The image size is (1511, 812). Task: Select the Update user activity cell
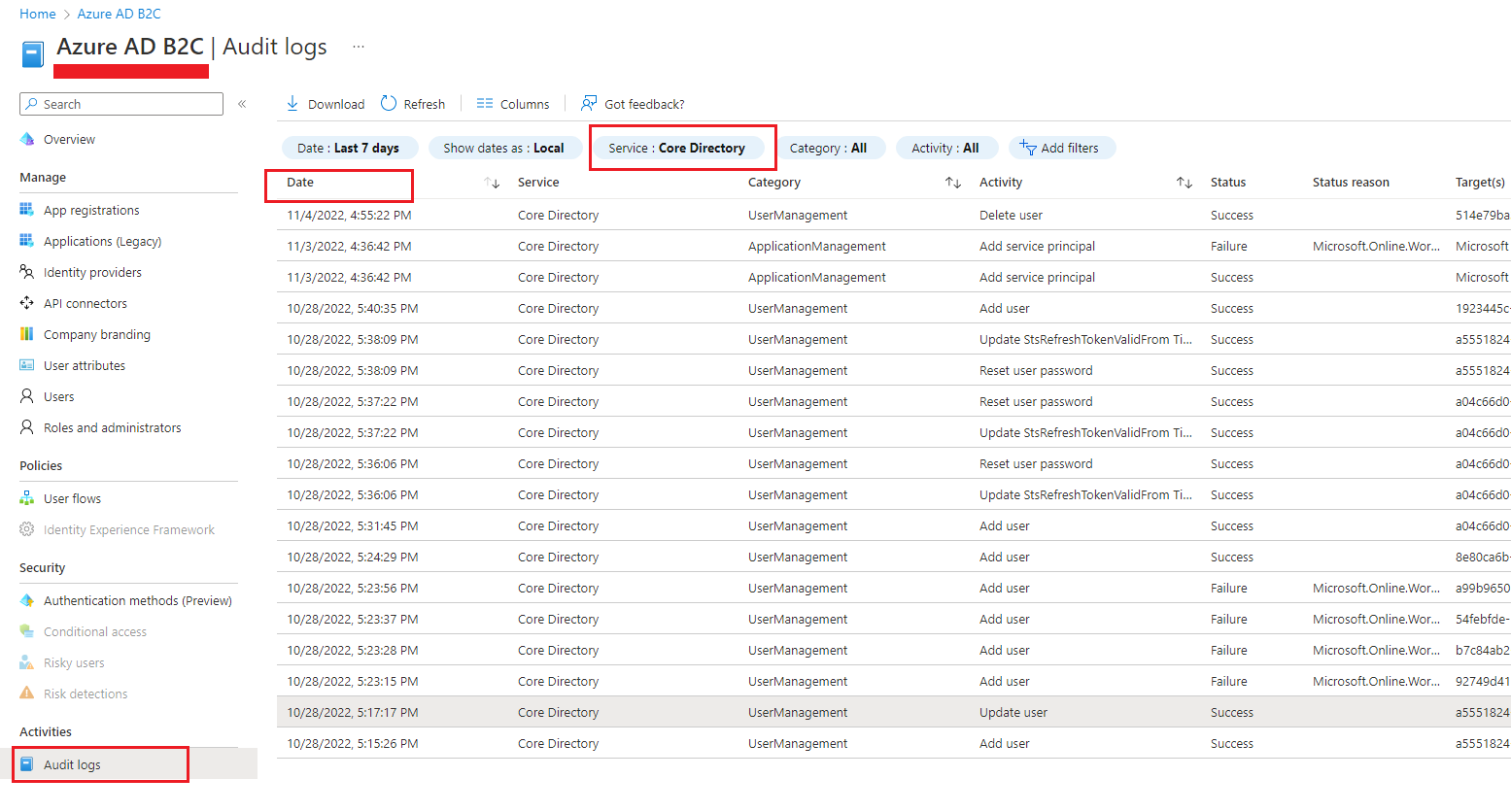point(1013,712)
